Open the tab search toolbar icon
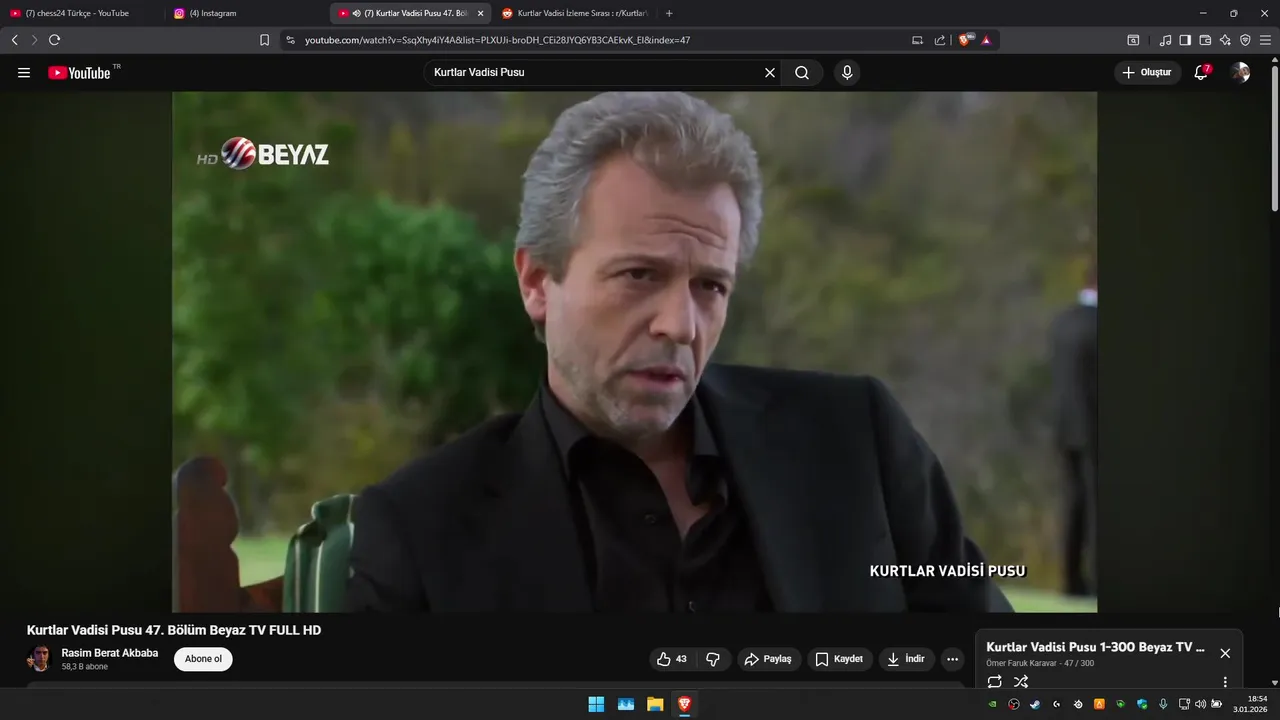This screenshot has height=720, width=1280. point(1133,40)
